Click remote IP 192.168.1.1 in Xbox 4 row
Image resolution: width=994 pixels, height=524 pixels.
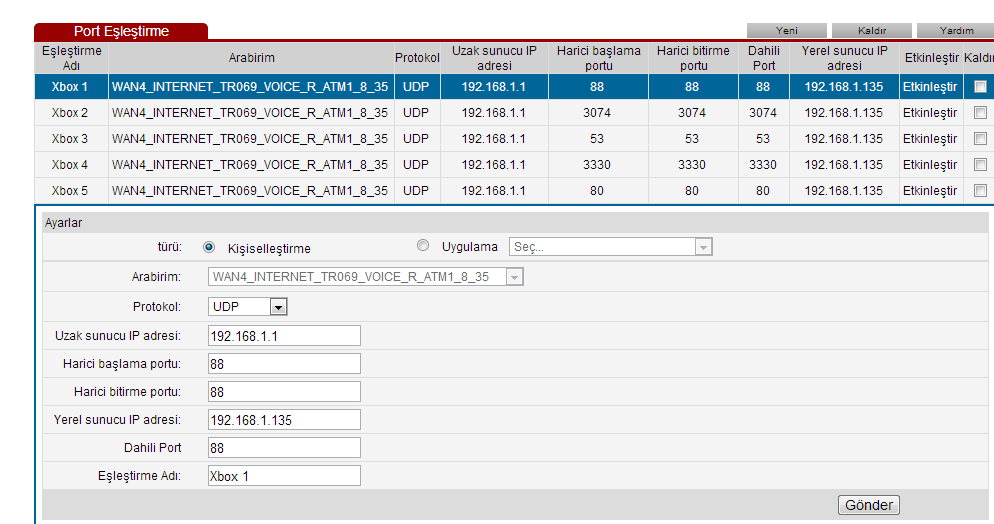click(x=493, y=165)
